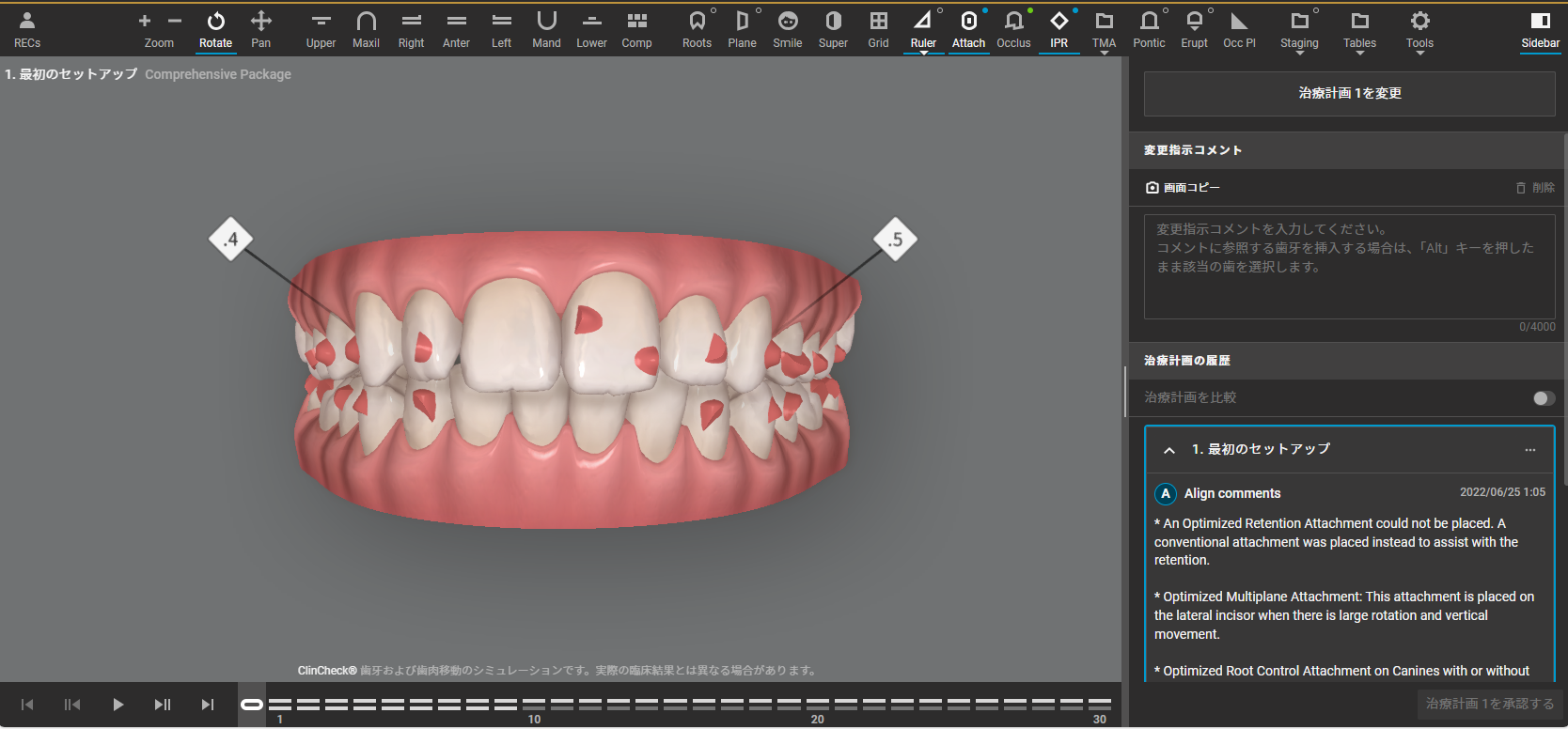The width and height of the screenshot is (1568, 729).
Task: Switch to Upper arch view
Action: (x=321, y=29)
